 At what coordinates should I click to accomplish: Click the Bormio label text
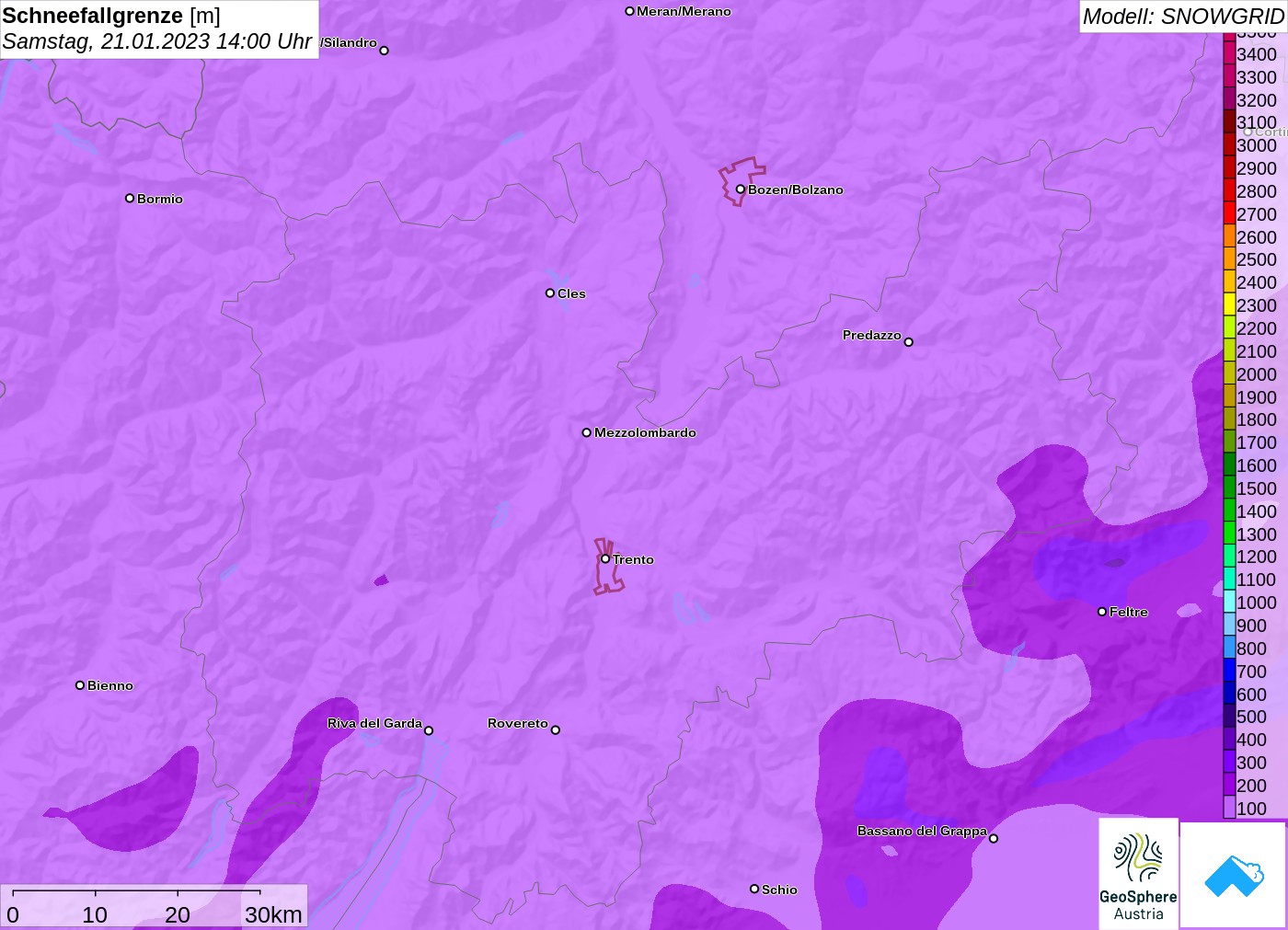coord(160,199)
